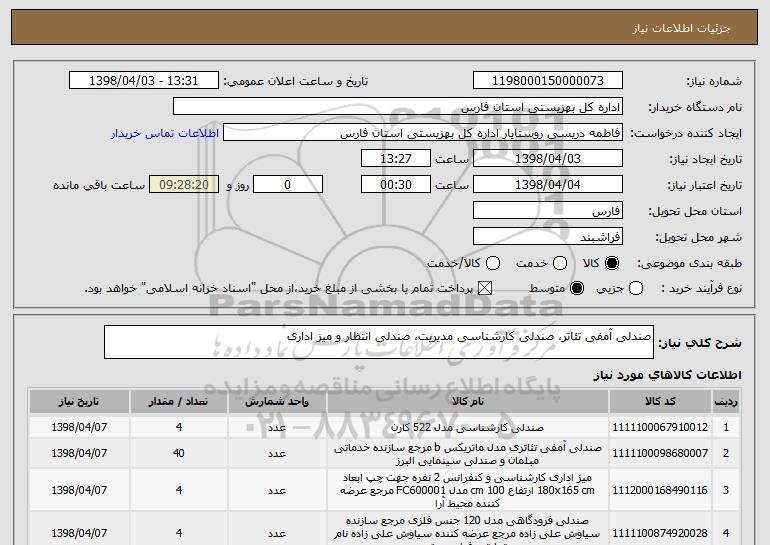Screen dimensions: 770x545
Task: Click the کد کالا column header
Action: click(660, 402)
